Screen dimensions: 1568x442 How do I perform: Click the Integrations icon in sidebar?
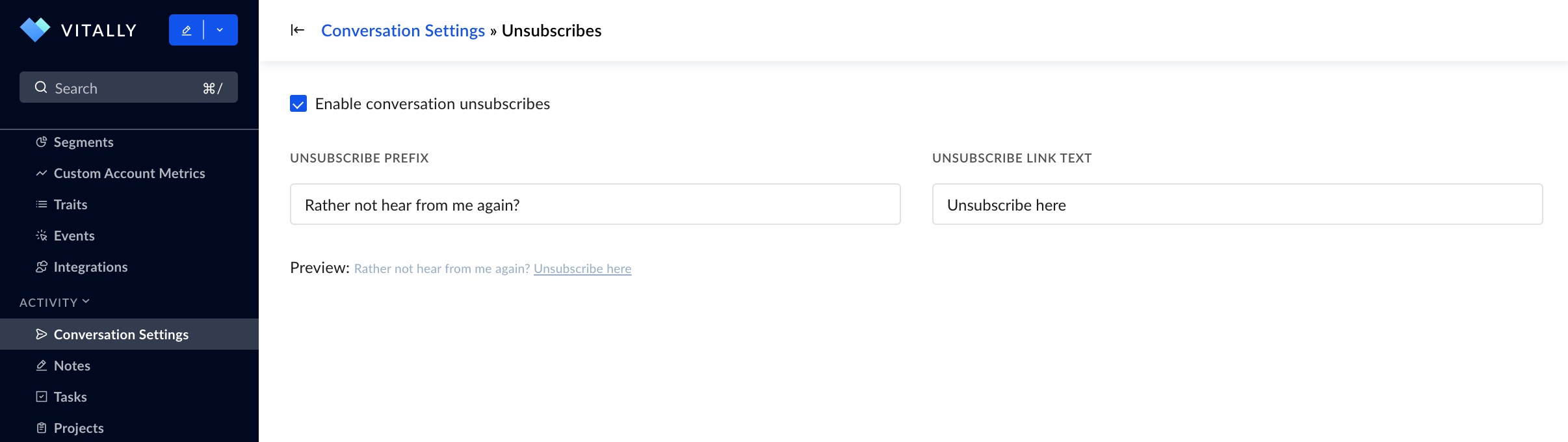(42, 266)
